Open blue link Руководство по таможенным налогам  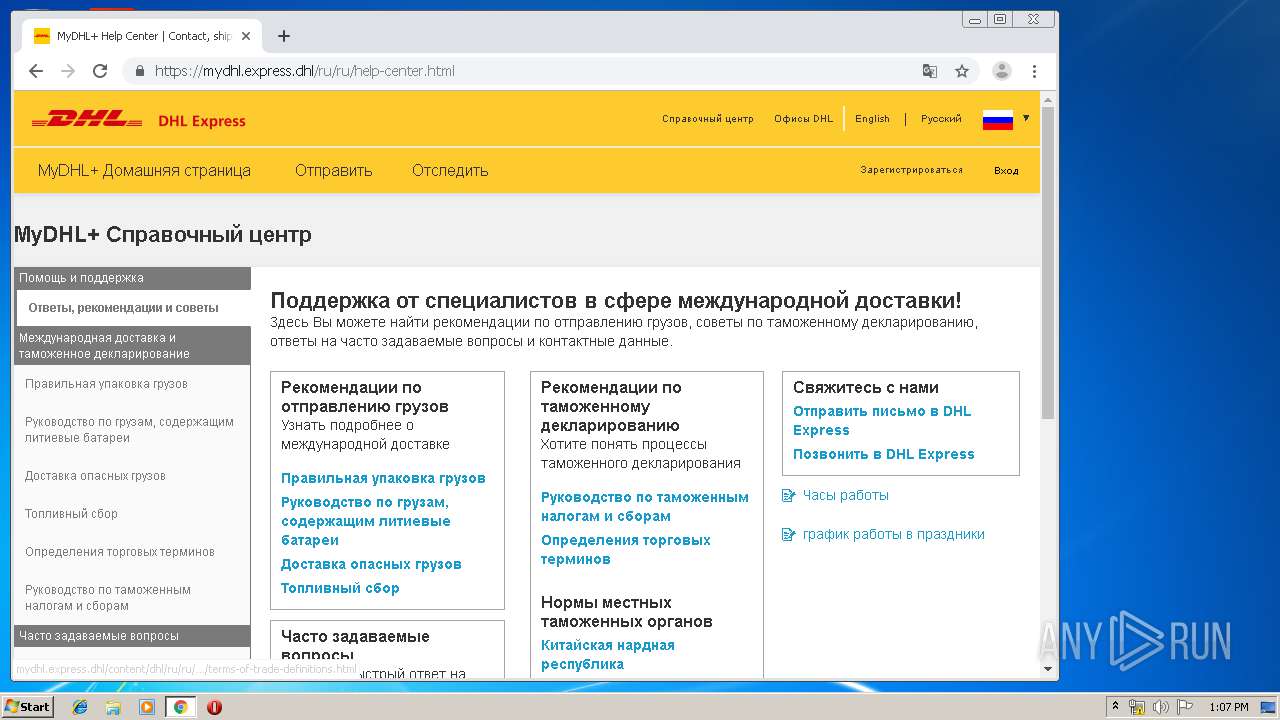coord(645,507)
